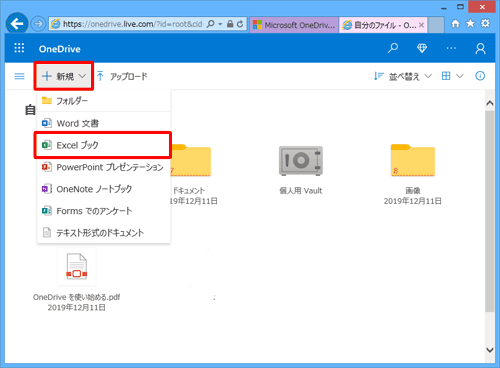Open browser settings gear icon
Viewport: 500px width, 368px height.
point(485,23)
